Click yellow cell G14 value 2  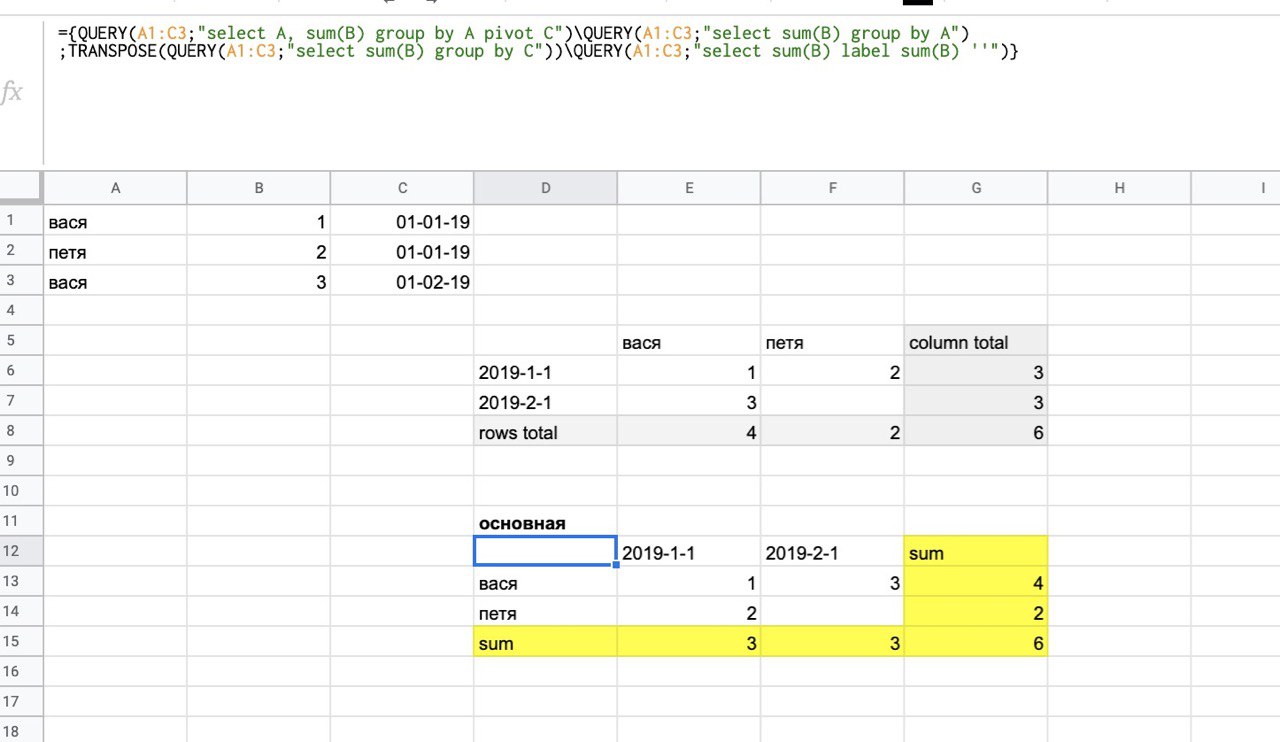pos(976,611)
